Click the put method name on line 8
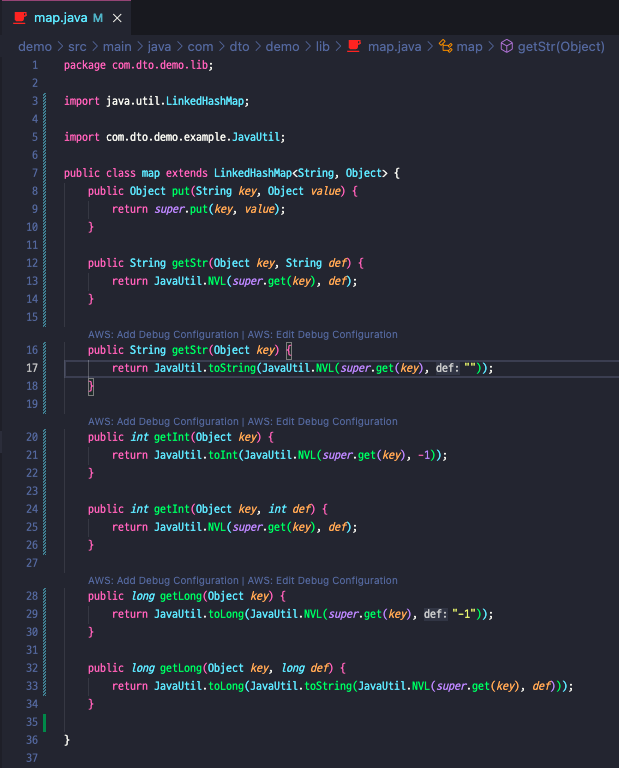This screenshot has height=768, width=619. point(181,191)
